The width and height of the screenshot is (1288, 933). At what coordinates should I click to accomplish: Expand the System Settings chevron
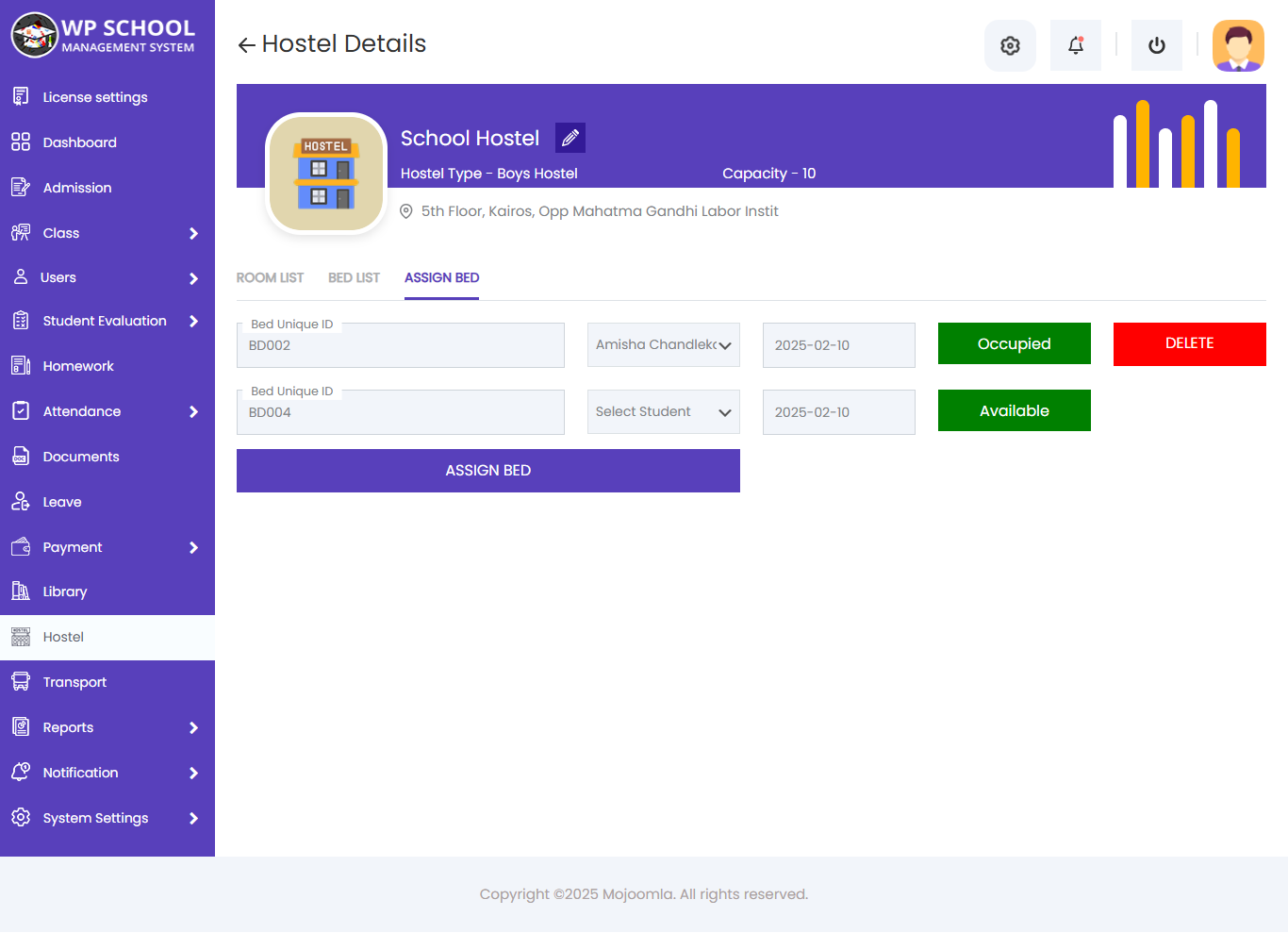coord(193,818)
